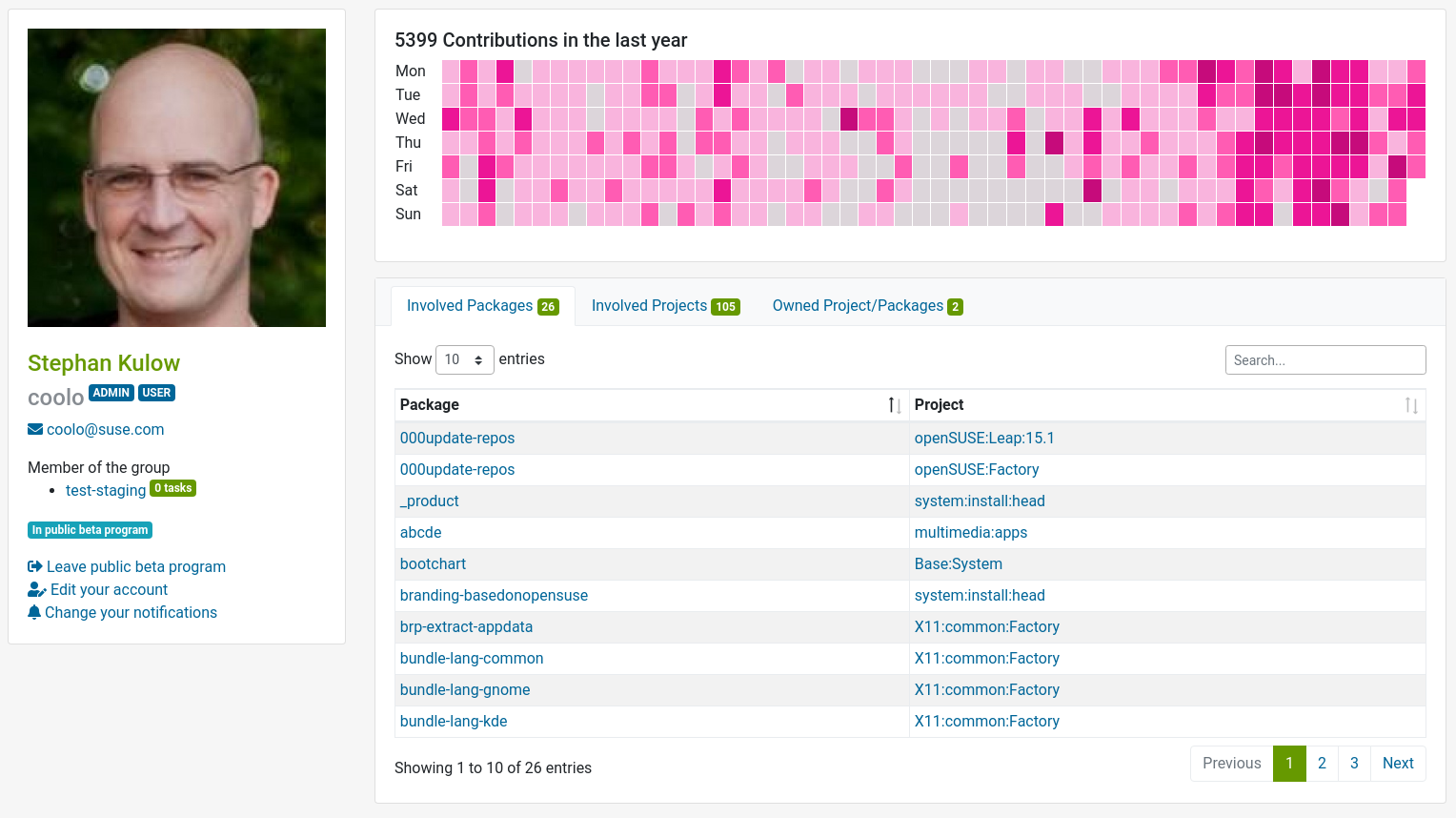The width and height of the screenshot is (1456, 818).
Task: Go to Next page of entries
Action: click(1397, 763)
